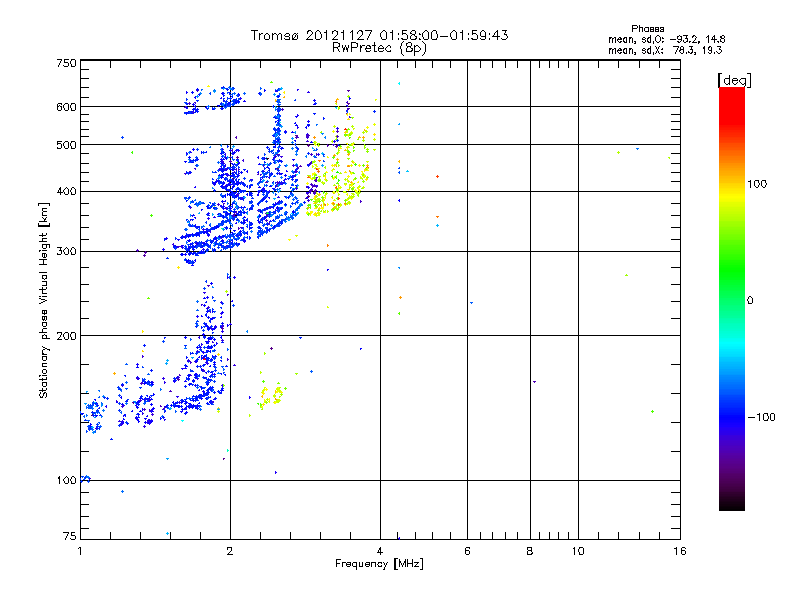Screen dimensions: 800x600
Task: Click the 'Phases' heading text
Action: coord(647,29)
